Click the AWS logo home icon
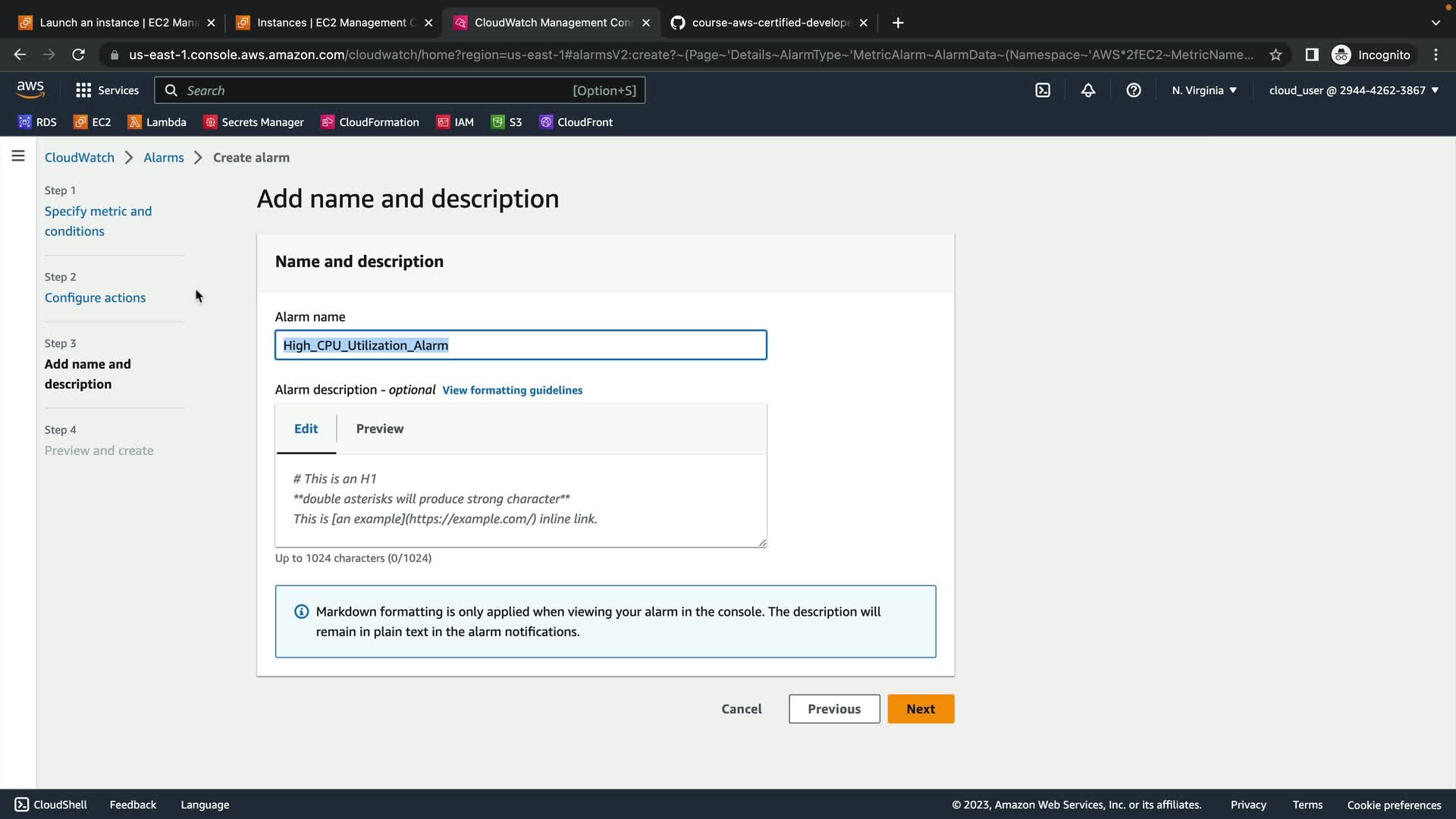Image resolution: width=1456 pixels, height=819 pixels. (30, 89)
